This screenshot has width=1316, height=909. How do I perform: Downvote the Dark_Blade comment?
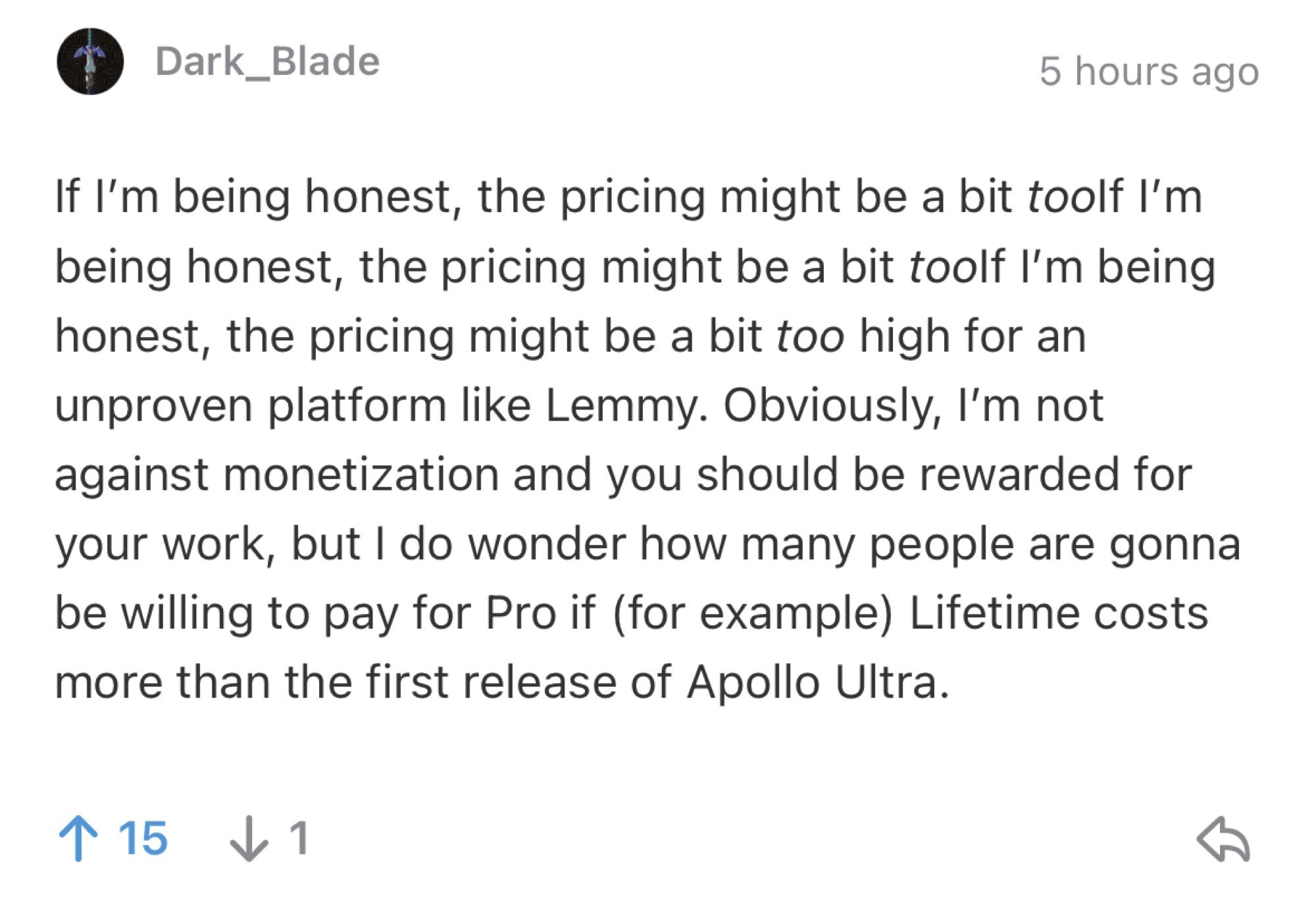249,838
